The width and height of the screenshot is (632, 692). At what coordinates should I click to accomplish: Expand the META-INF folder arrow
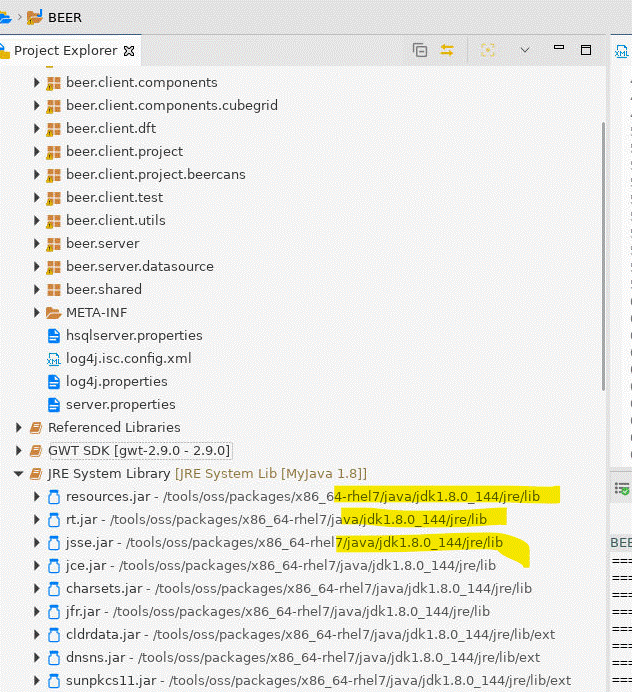coord(37,312)
